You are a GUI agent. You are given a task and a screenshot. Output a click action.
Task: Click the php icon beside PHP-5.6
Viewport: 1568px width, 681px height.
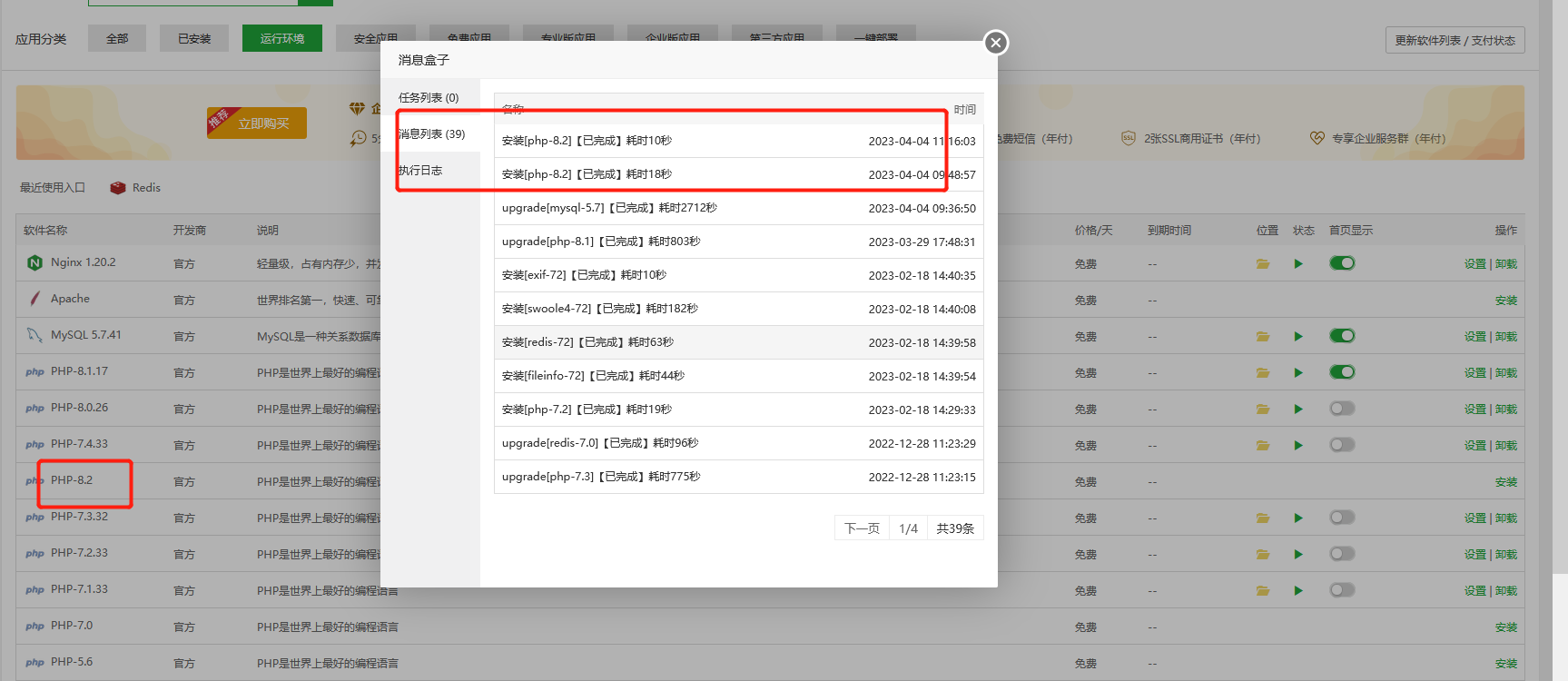coord(35,663)
